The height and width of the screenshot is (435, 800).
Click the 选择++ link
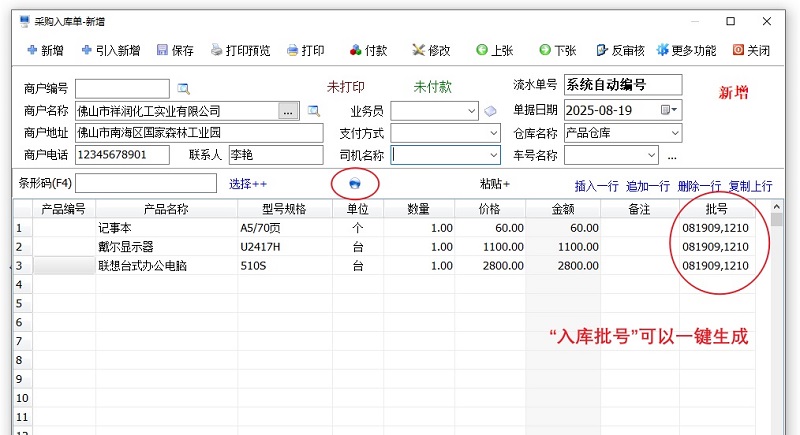[x=248, y=184]
